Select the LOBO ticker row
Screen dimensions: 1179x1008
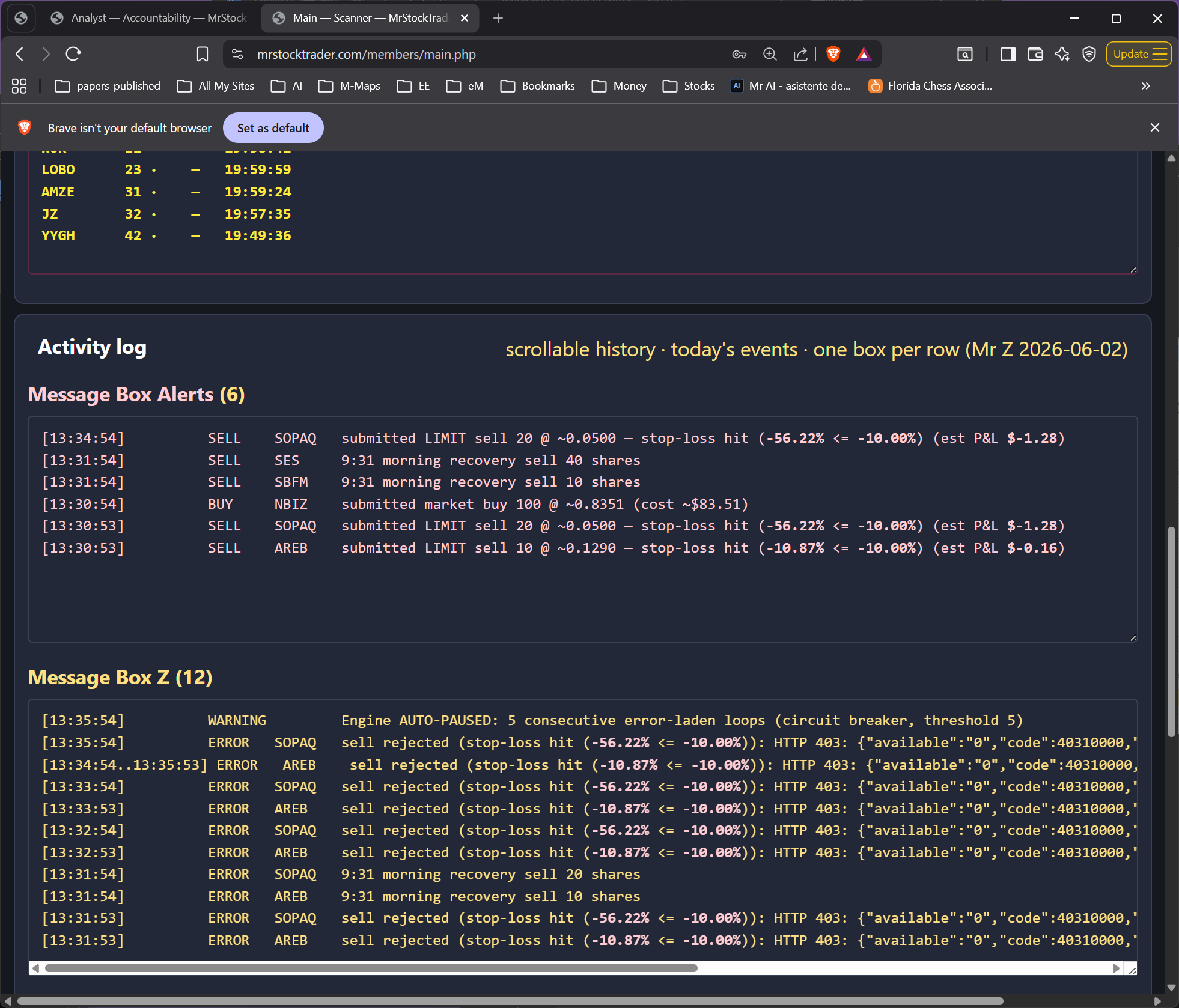[x=166, y=170]
